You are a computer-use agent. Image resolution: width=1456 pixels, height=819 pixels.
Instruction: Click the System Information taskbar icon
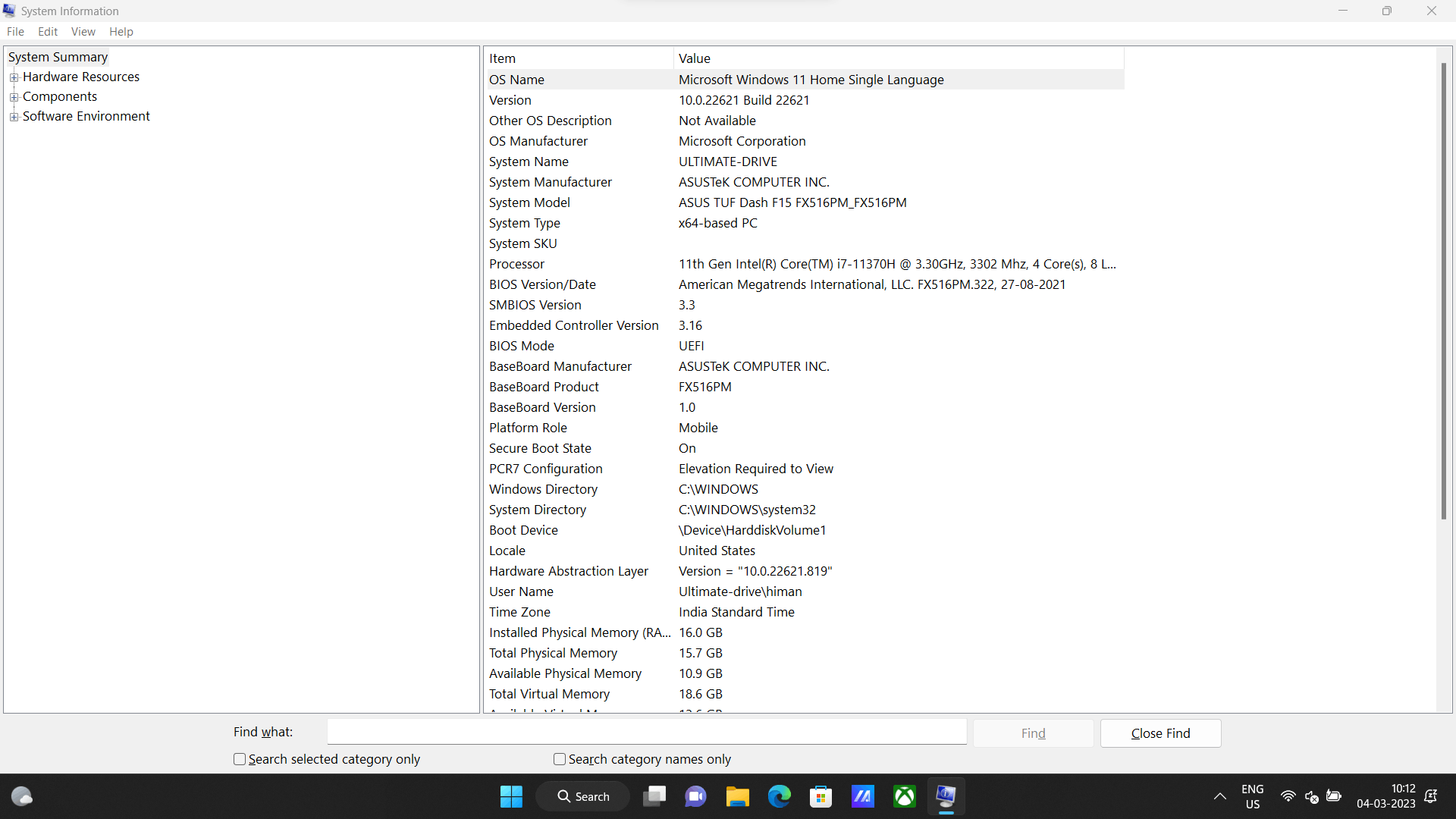point(946,796)
